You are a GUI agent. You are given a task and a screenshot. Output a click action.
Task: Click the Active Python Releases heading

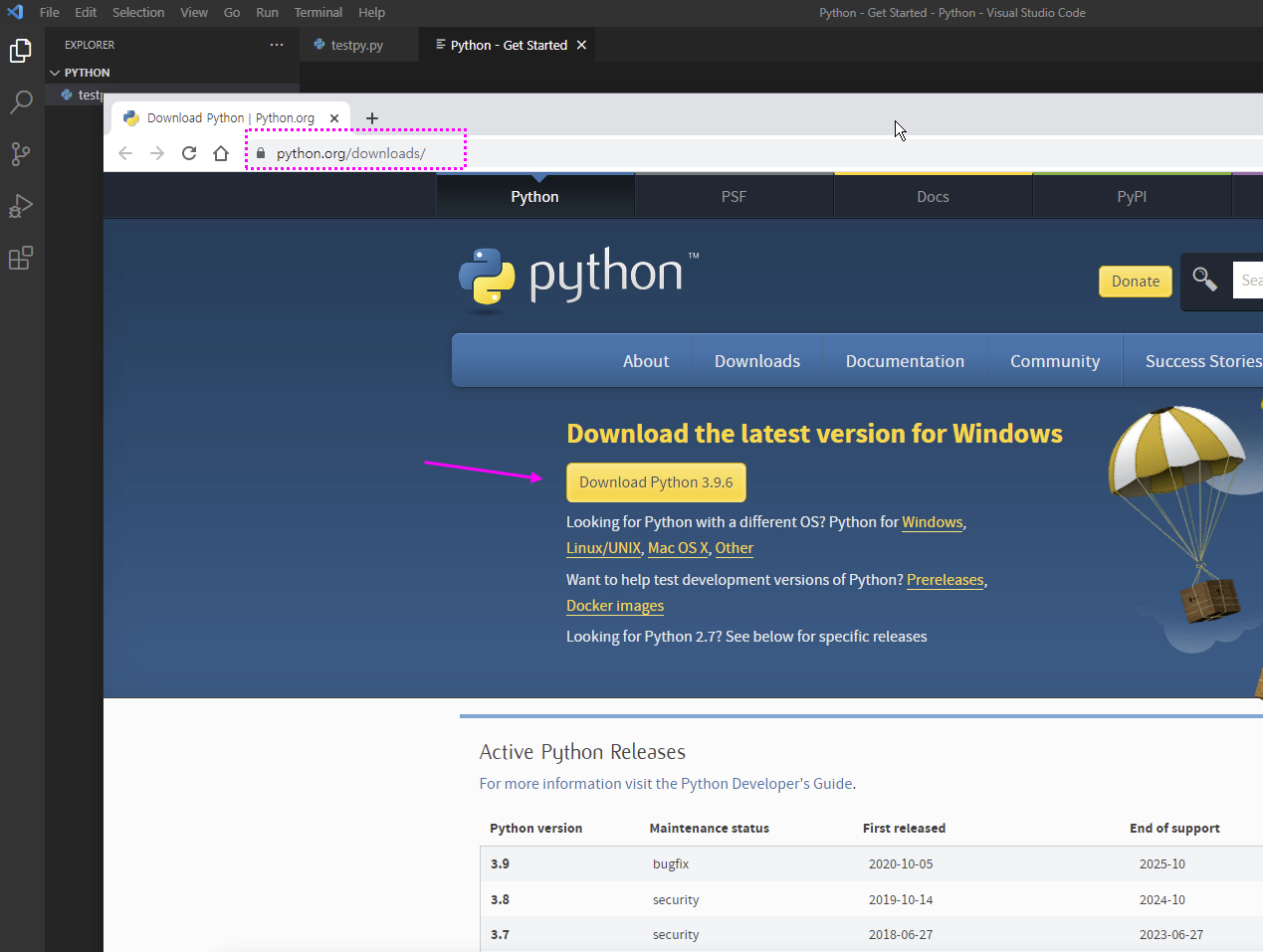tap(582, 752)
